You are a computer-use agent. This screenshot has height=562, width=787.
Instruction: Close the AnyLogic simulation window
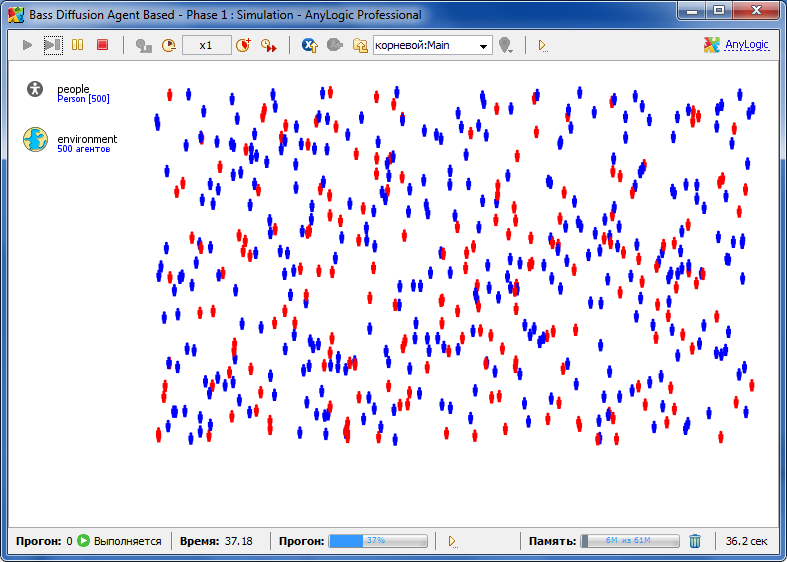pyautogui.click(x=754, y=11)
